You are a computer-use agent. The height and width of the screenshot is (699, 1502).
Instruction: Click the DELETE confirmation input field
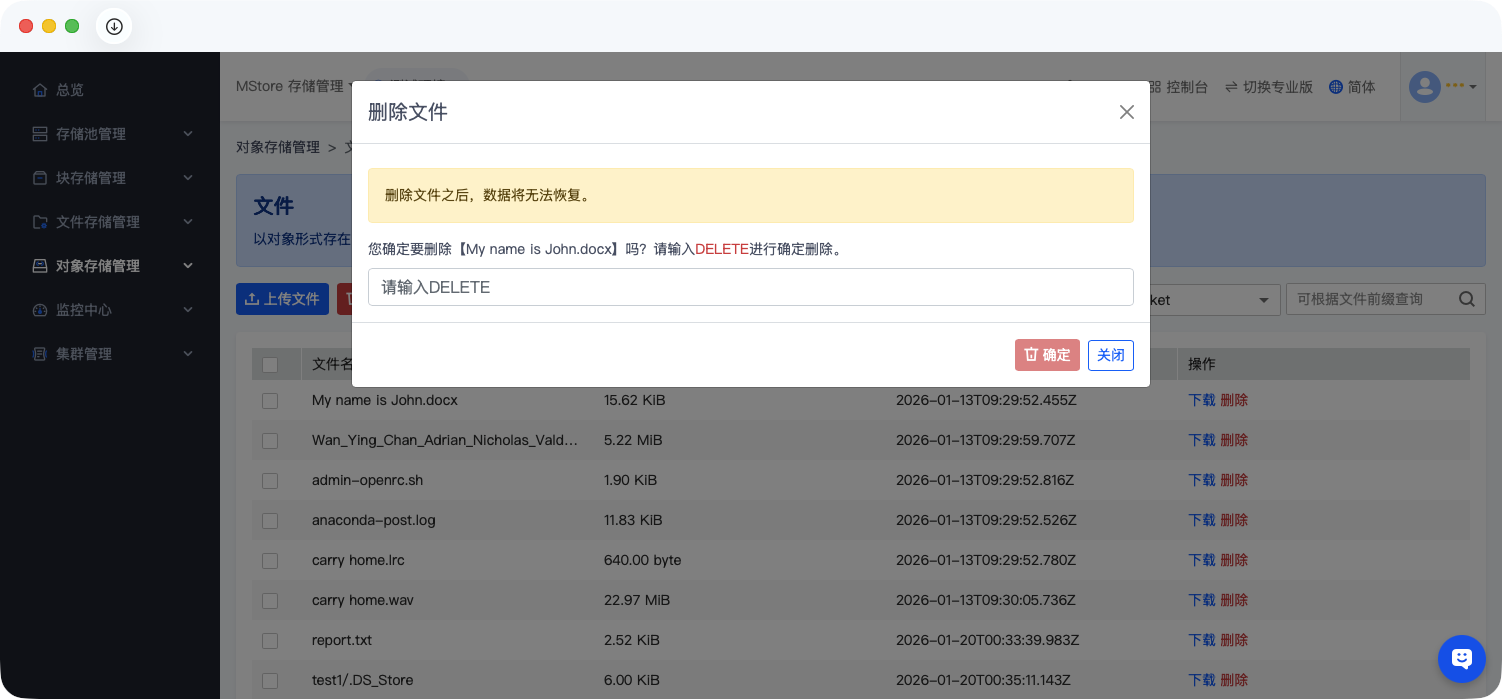tap(750, 287)
